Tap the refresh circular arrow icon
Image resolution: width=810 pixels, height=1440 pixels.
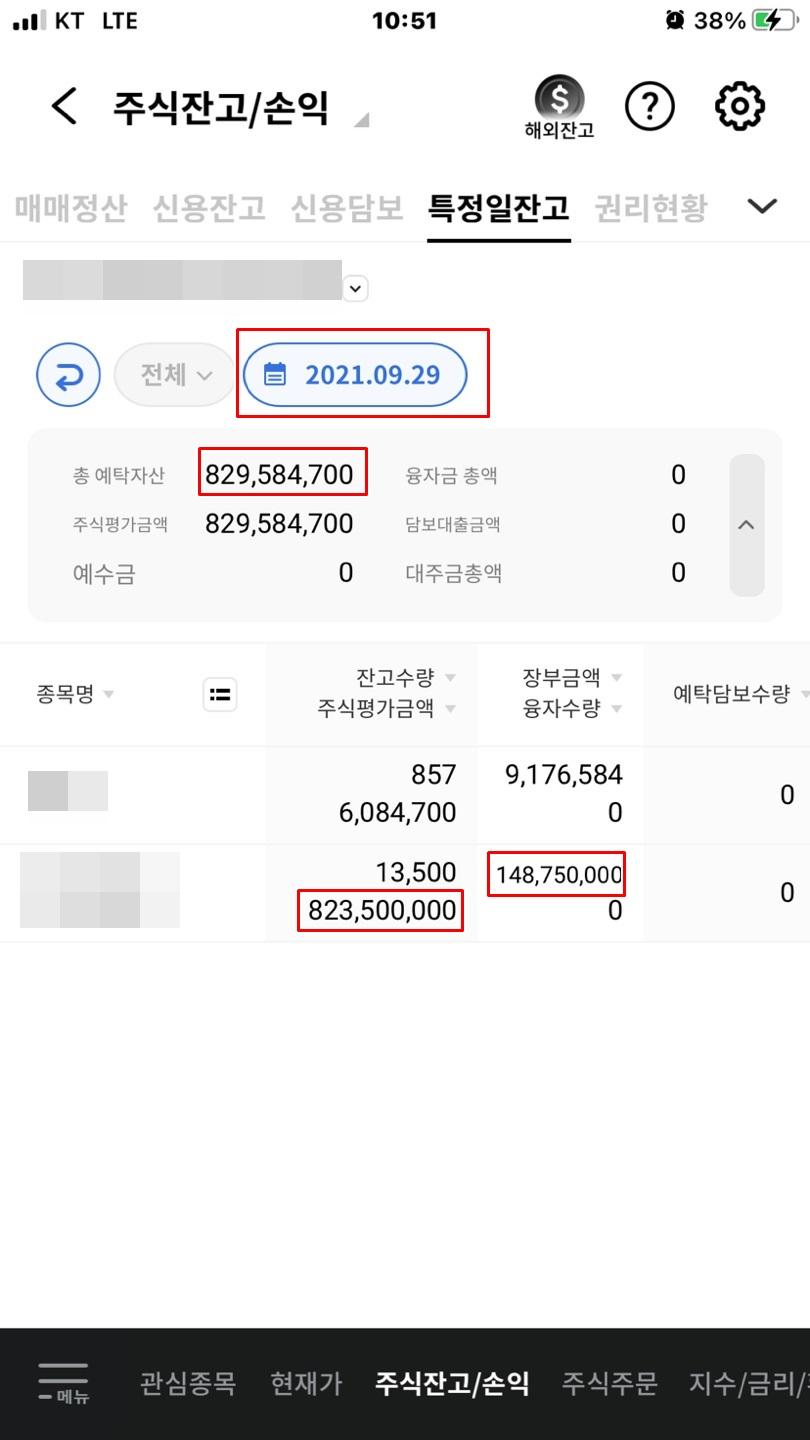pyautogui.click(x=68, y=374)
